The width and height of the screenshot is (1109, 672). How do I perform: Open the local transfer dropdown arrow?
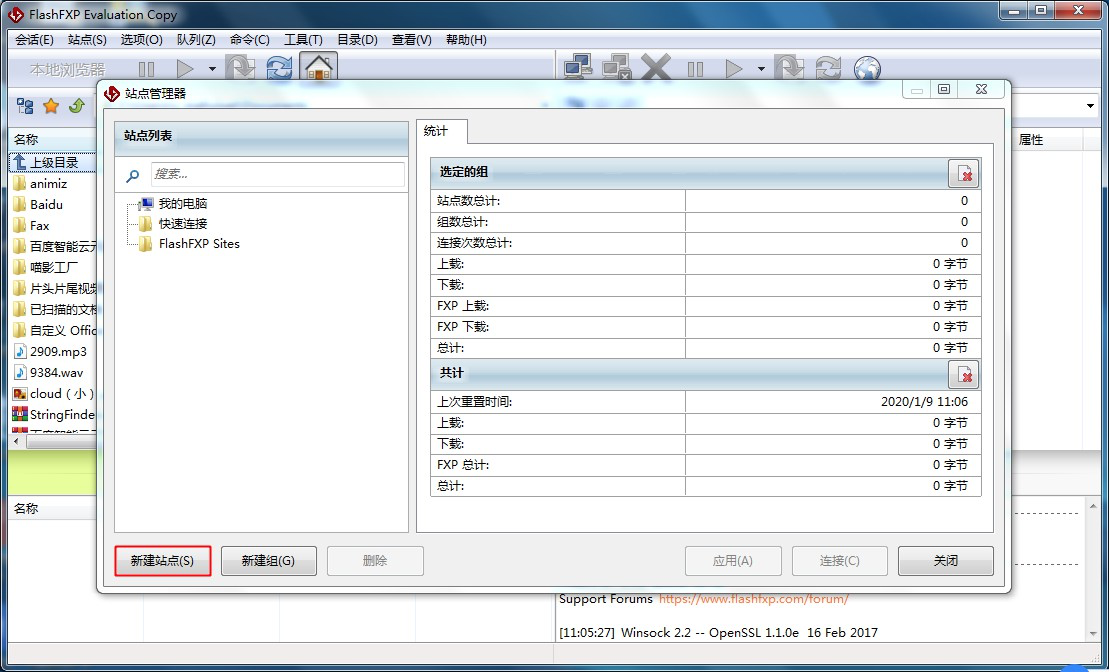point(212,69)
